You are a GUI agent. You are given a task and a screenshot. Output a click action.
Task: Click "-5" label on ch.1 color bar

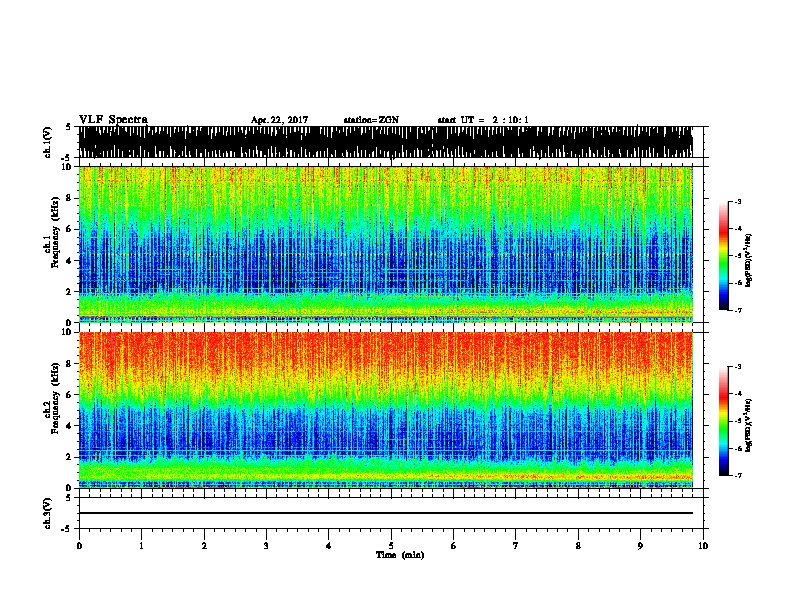coord(737,256)
